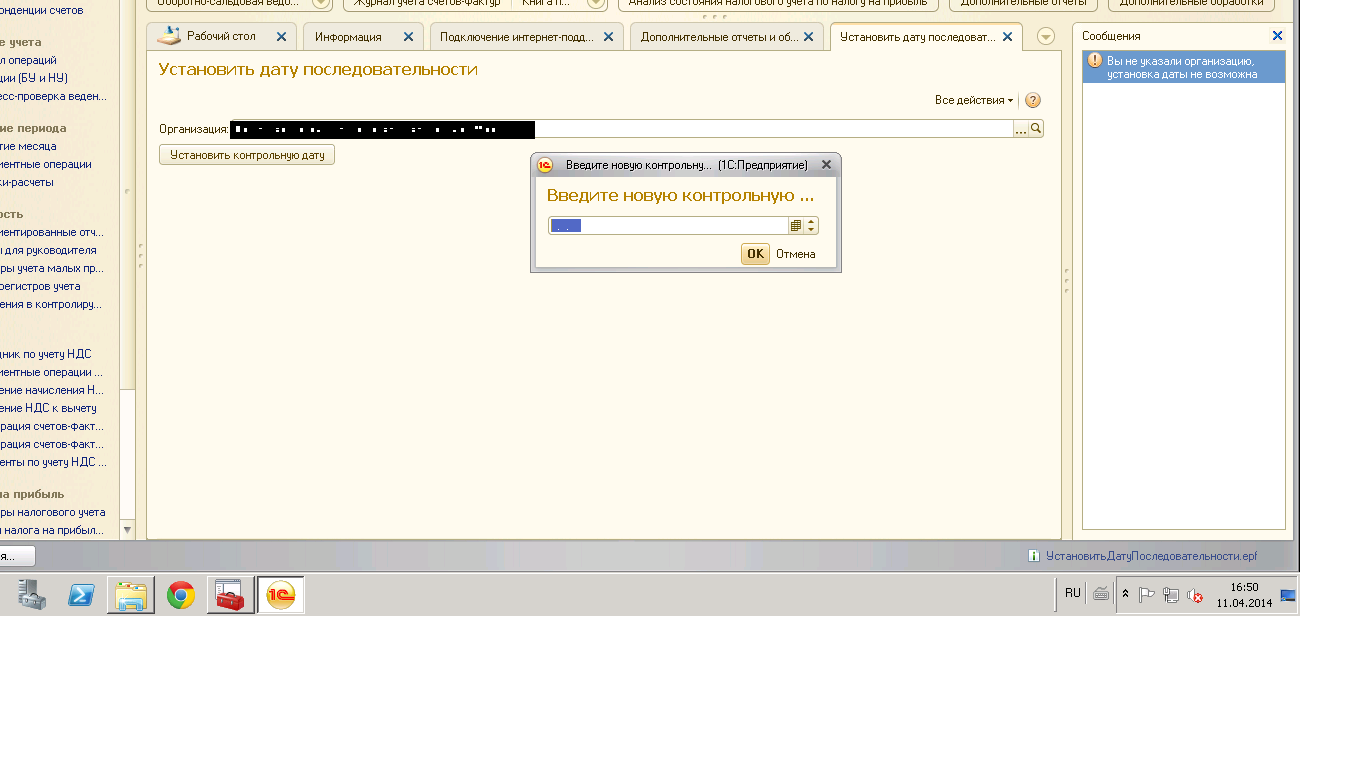
Task: Expand the open tabs list arrow
Action: click(x=1046, y=37)
